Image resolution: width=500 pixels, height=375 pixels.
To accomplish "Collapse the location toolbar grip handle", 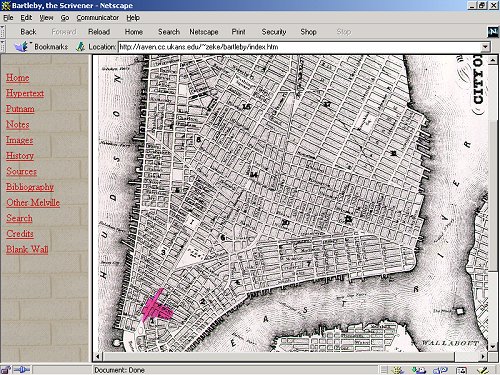I will point(2,46).
